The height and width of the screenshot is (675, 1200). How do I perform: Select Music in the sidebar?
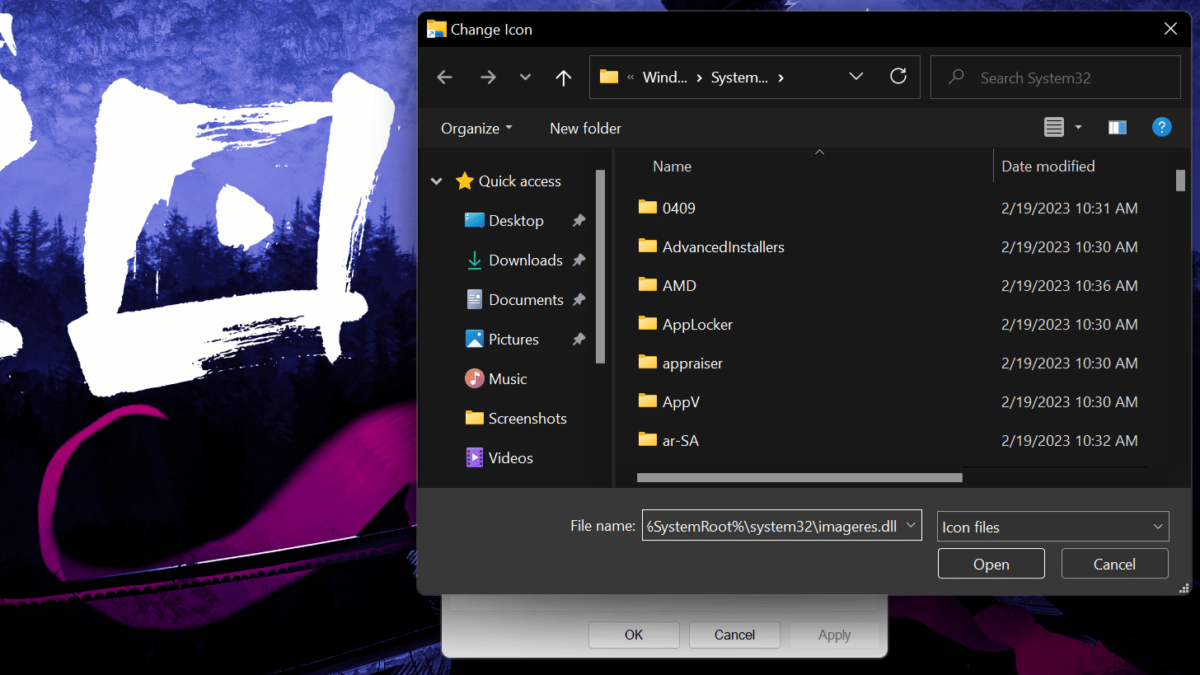click(x=507, y=379)
